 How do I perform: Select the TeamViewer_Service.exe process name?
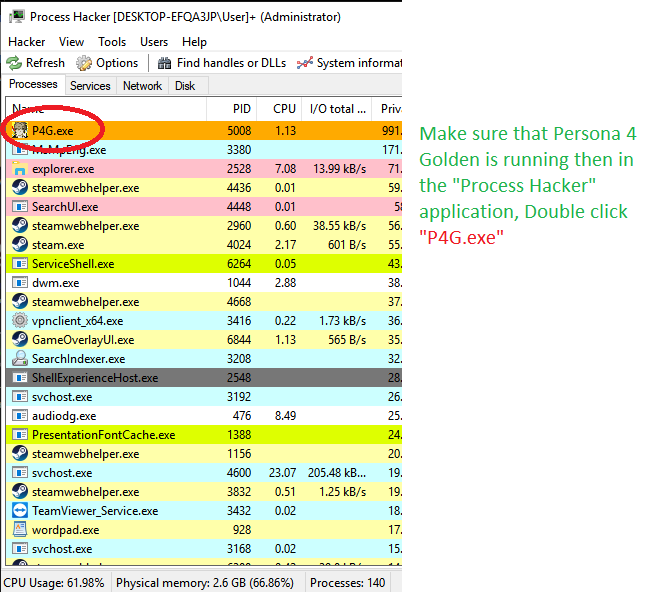pyautogui.click(x=95, y=511)
